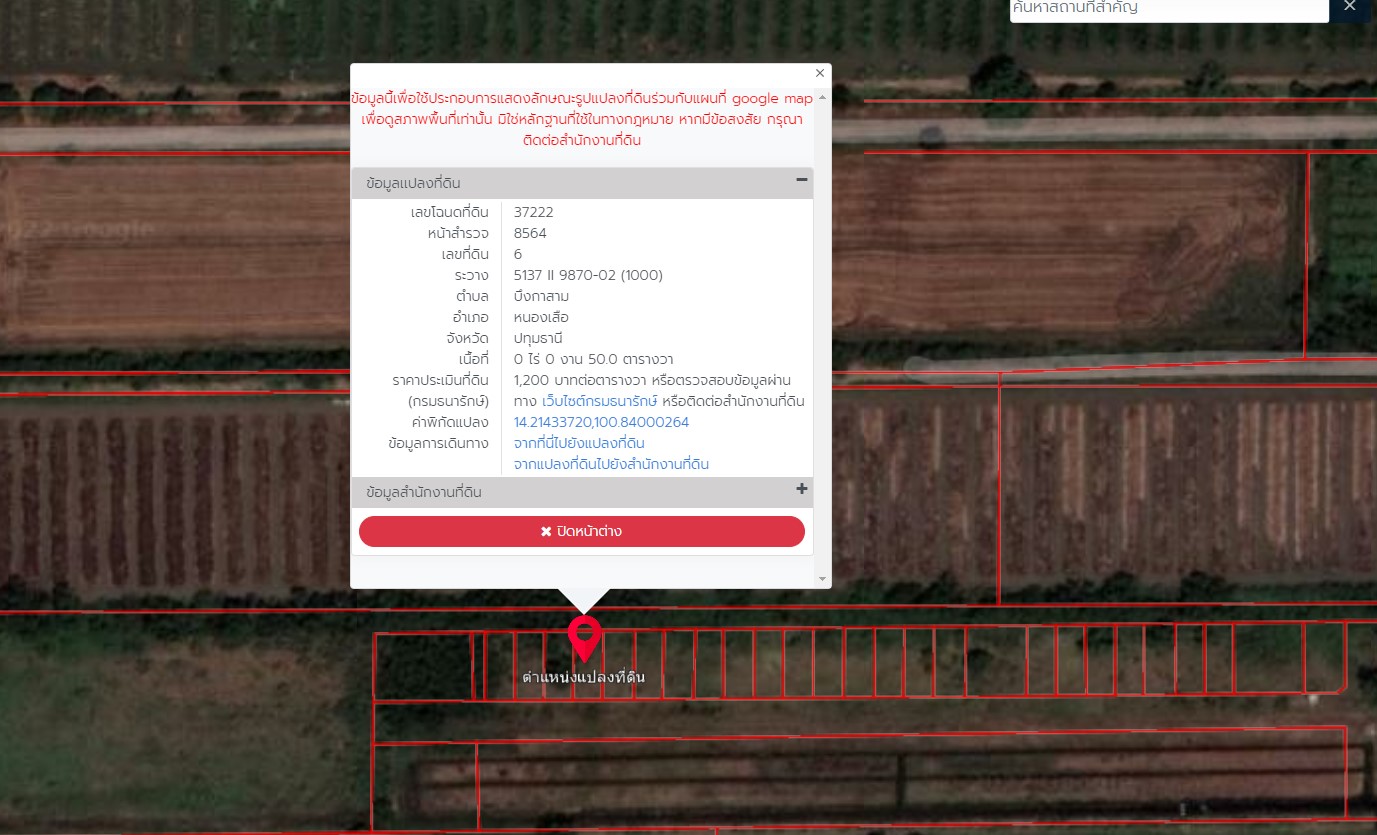Image resolution: width=1377 pixels, height=835 pixels.
Task: Clear the place search with the X icon
Action: pyautogui.click(x=1349, y=7)
